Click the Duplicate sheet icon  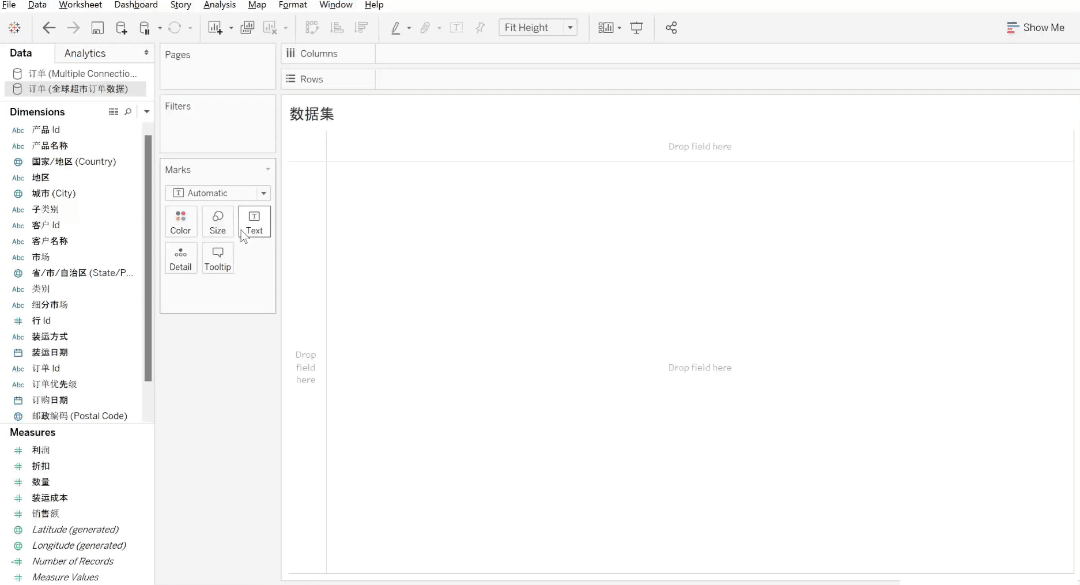pos(247,28)
